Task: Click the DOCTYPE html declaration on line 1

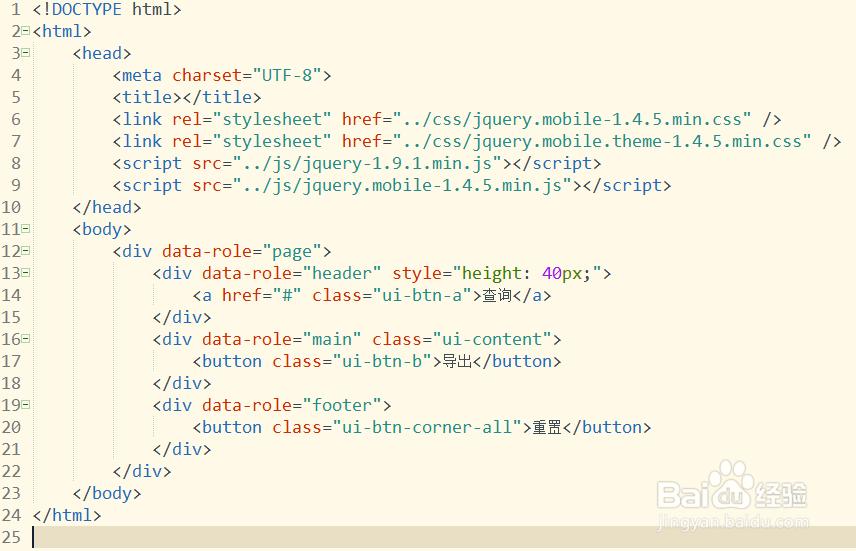Action: (107, 9)
